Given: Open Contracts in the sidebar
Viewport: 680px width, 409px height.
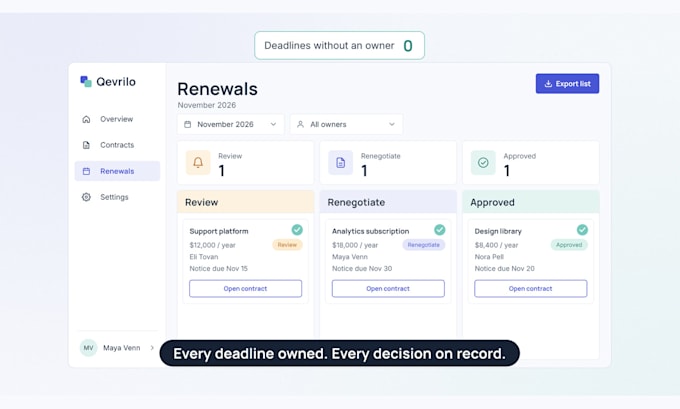Looking at the screenshot, I should coord(117,145).
